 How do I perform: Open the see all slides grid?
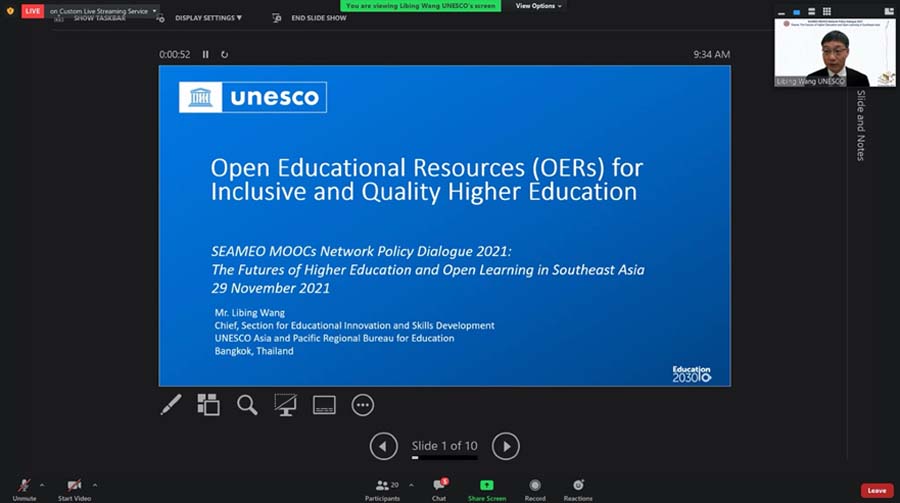[208, 405]
